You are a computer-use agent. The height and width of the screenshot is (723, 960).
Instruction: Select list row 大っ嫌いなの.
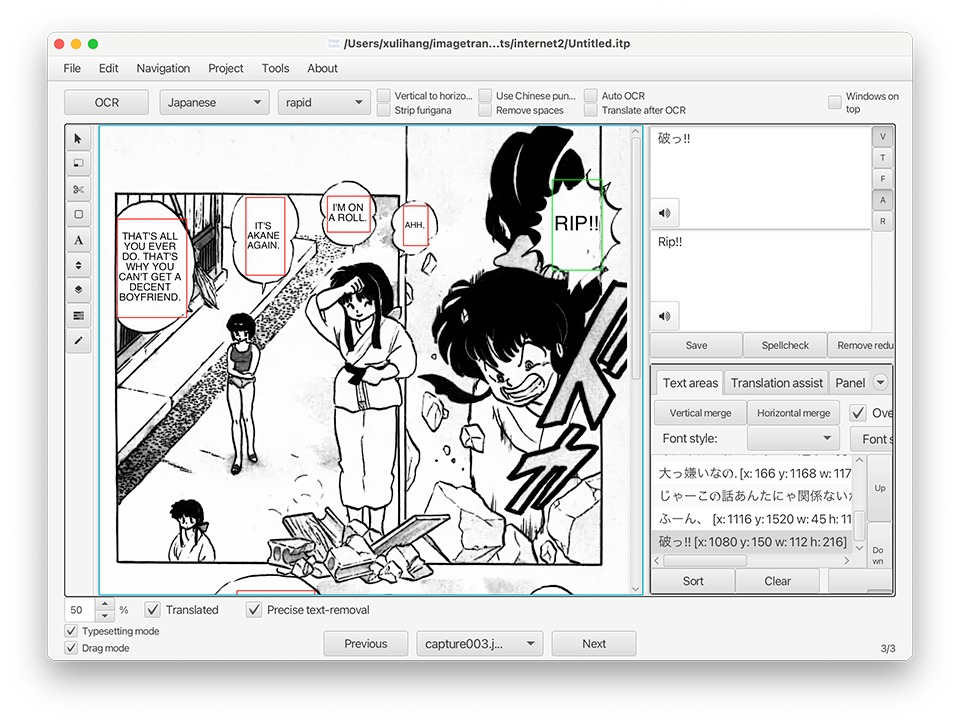pos(752,473)
